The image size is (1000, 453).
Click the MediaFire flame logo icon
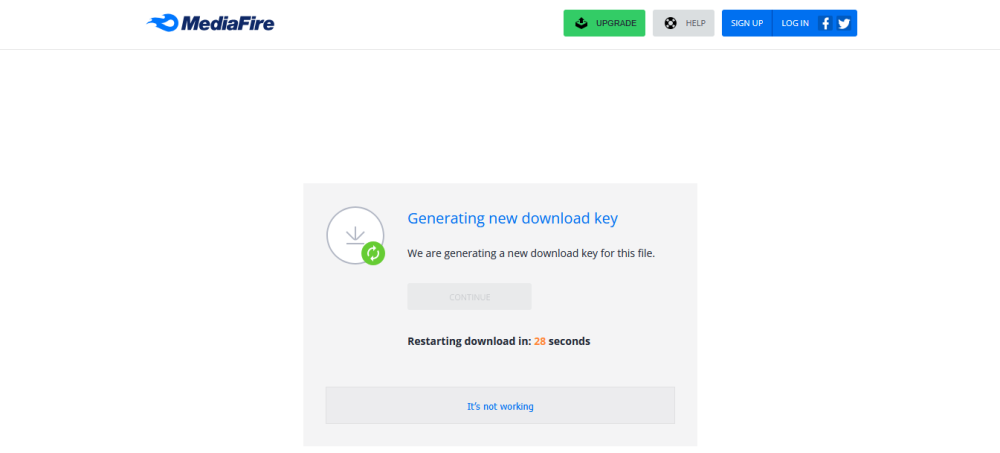tap(161, 23)
